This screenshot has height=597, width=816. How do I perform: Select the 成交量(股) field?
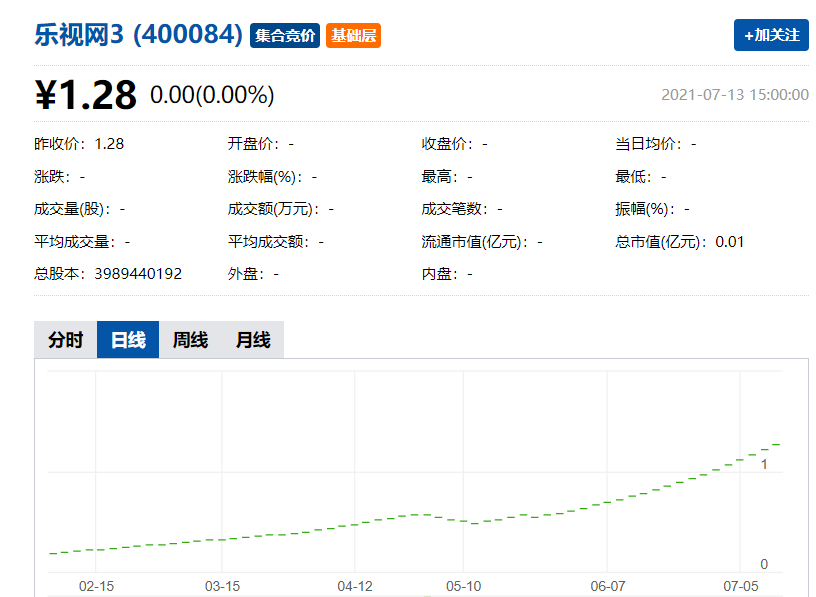[x=80, y=209]
